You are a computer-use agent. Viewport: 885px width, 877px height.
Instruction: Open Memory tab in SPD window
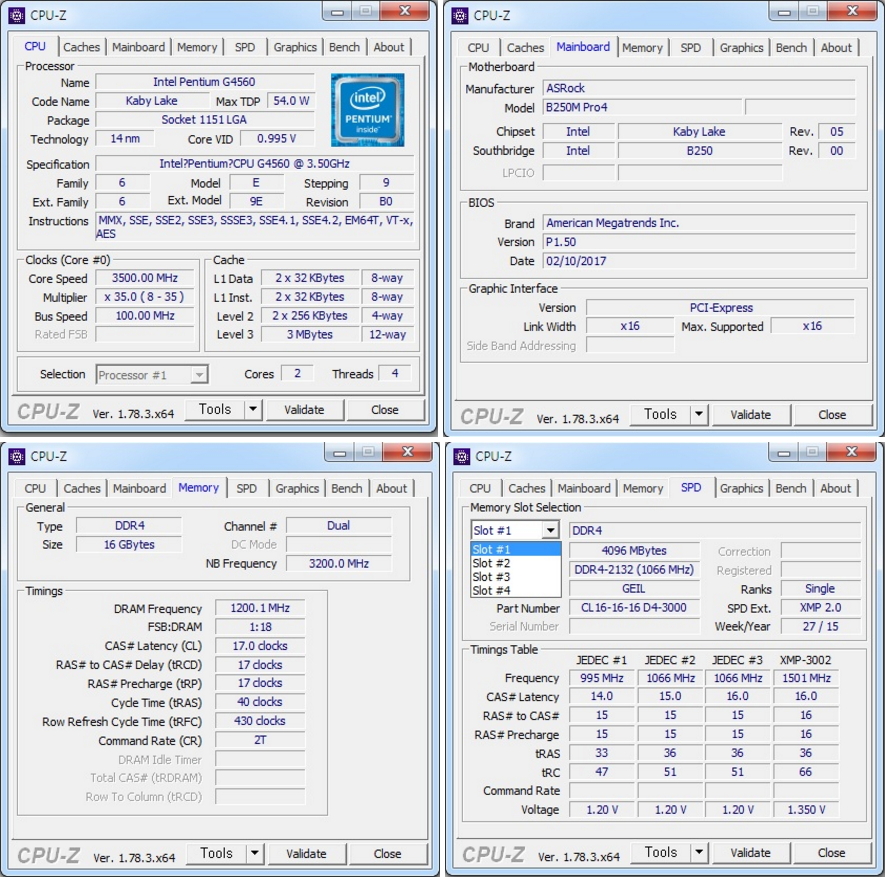[x=643, y=489]
